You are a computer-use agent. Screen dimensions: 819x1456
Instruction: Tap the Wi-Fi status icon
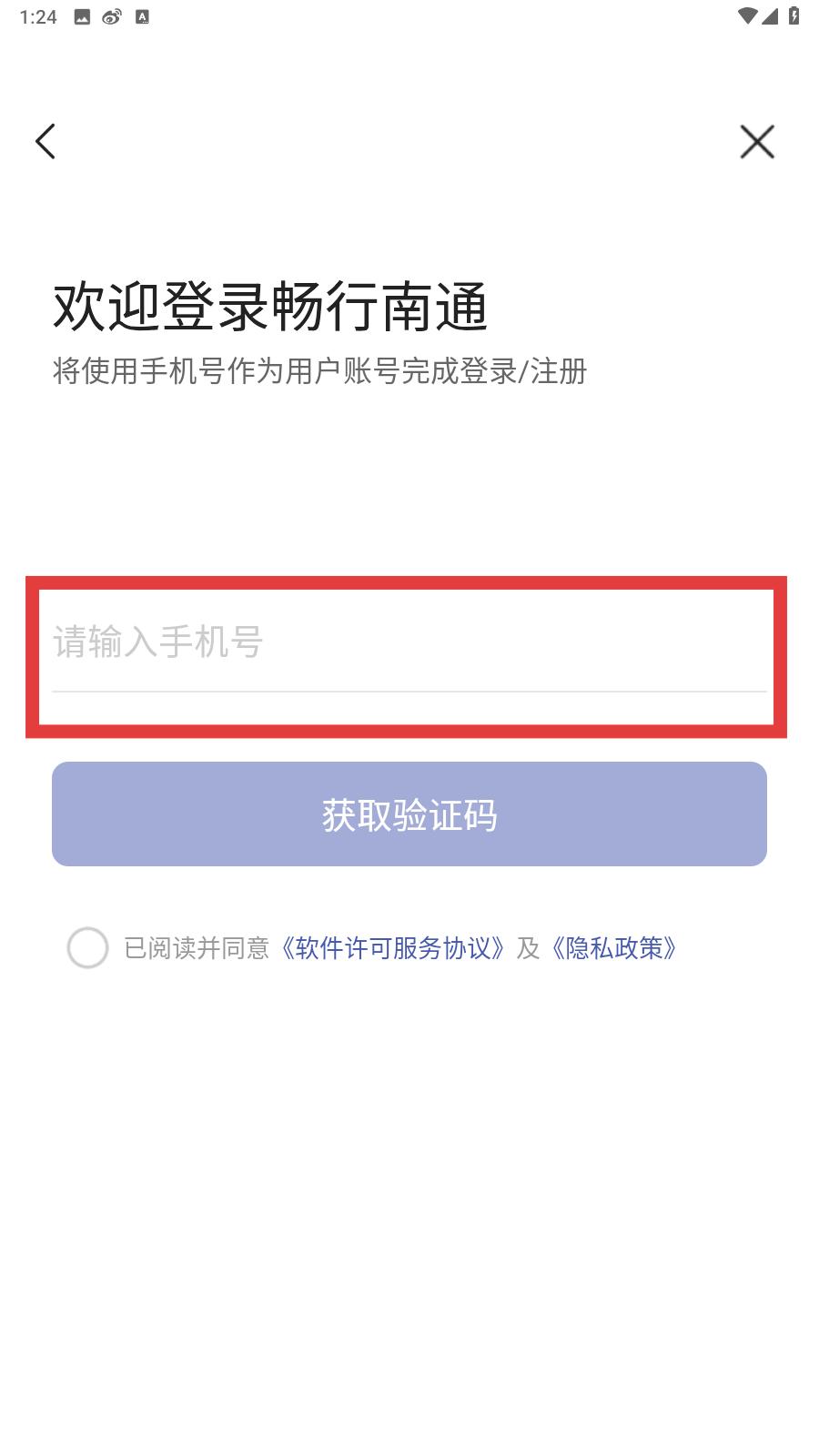(x=747, y=15)
